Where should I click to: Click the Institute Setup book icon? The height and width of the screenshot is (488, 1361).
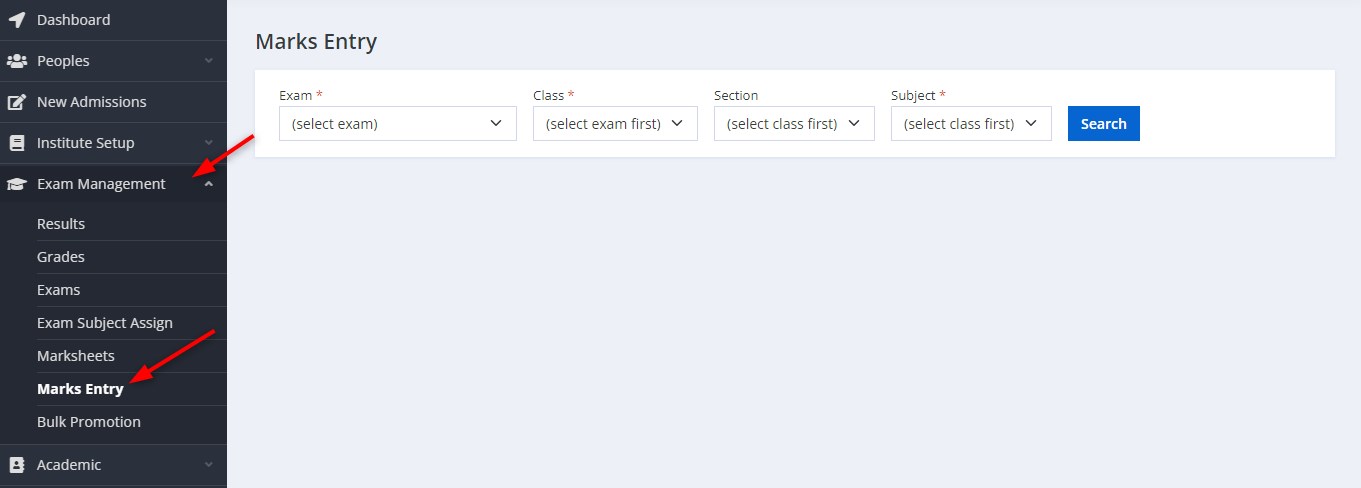[x=17, y=143]
